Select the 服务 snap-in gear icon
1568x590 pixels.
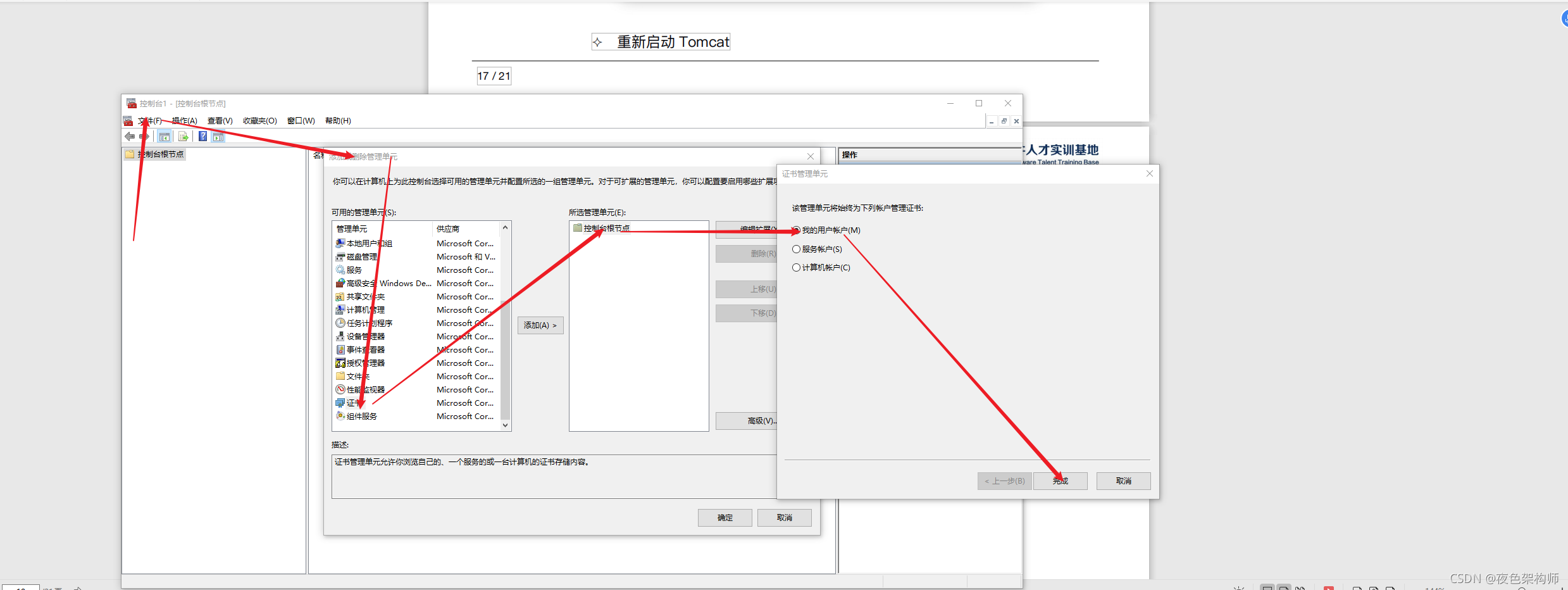(340, 270)
